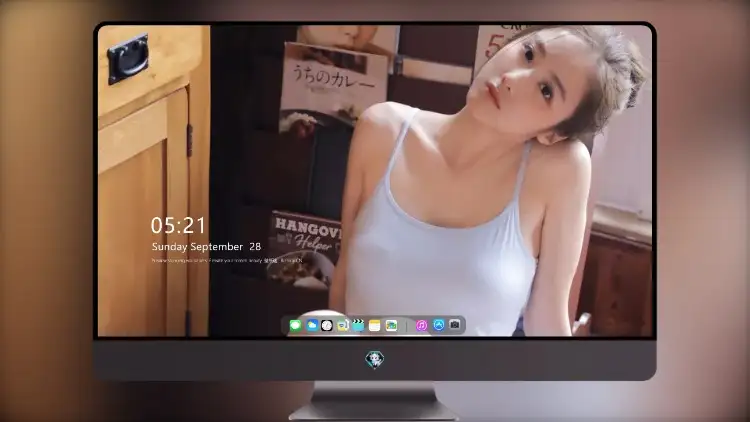750x422 pixels.
Task: Open the Notes app in dock
Action: [375, 326]
